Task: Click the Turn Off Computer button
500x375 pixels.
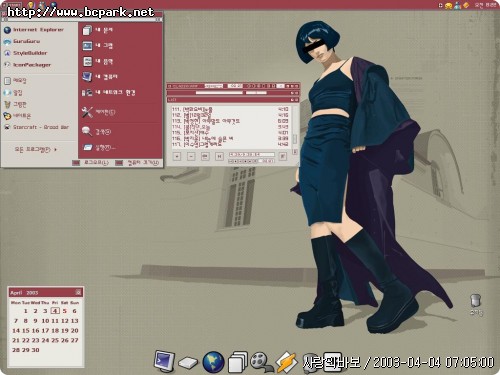Action: click(137, 163)
